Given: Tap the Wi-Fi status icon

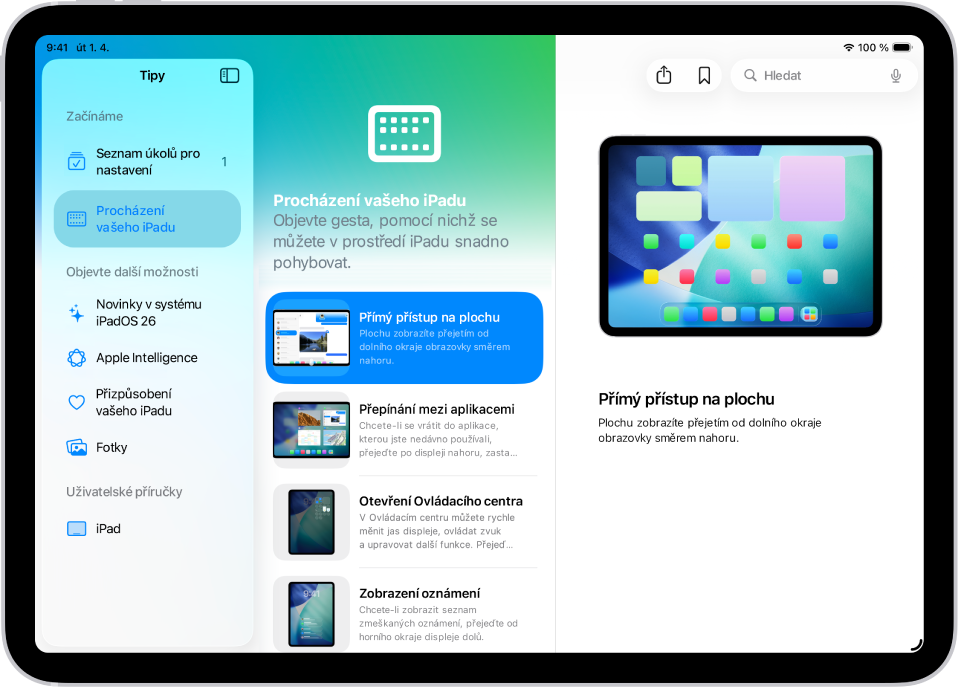Looking at the screenshot, I should click(848, 48).
